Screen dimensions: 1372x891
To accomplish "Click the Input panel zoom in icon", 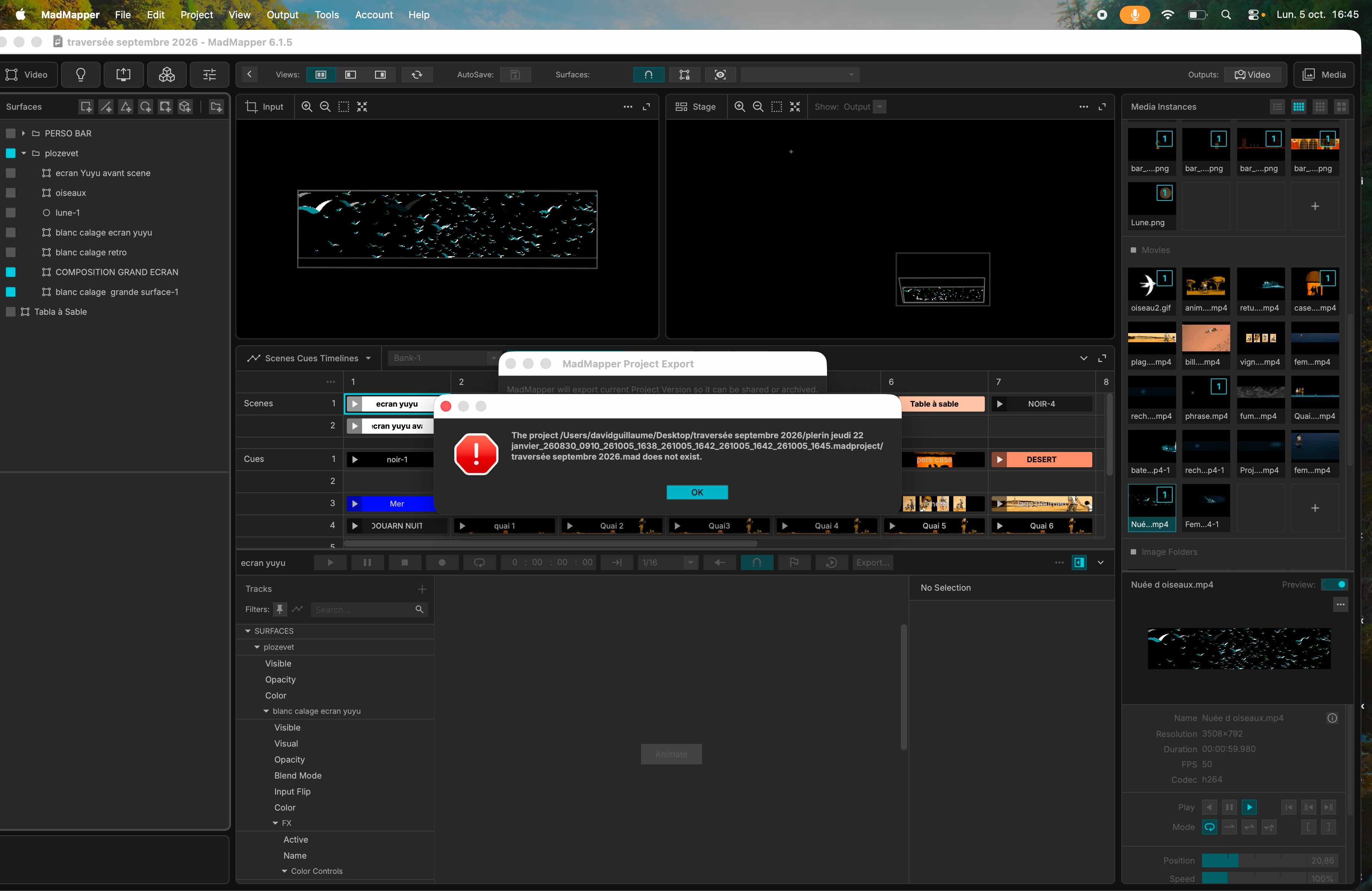I will 307,107.
